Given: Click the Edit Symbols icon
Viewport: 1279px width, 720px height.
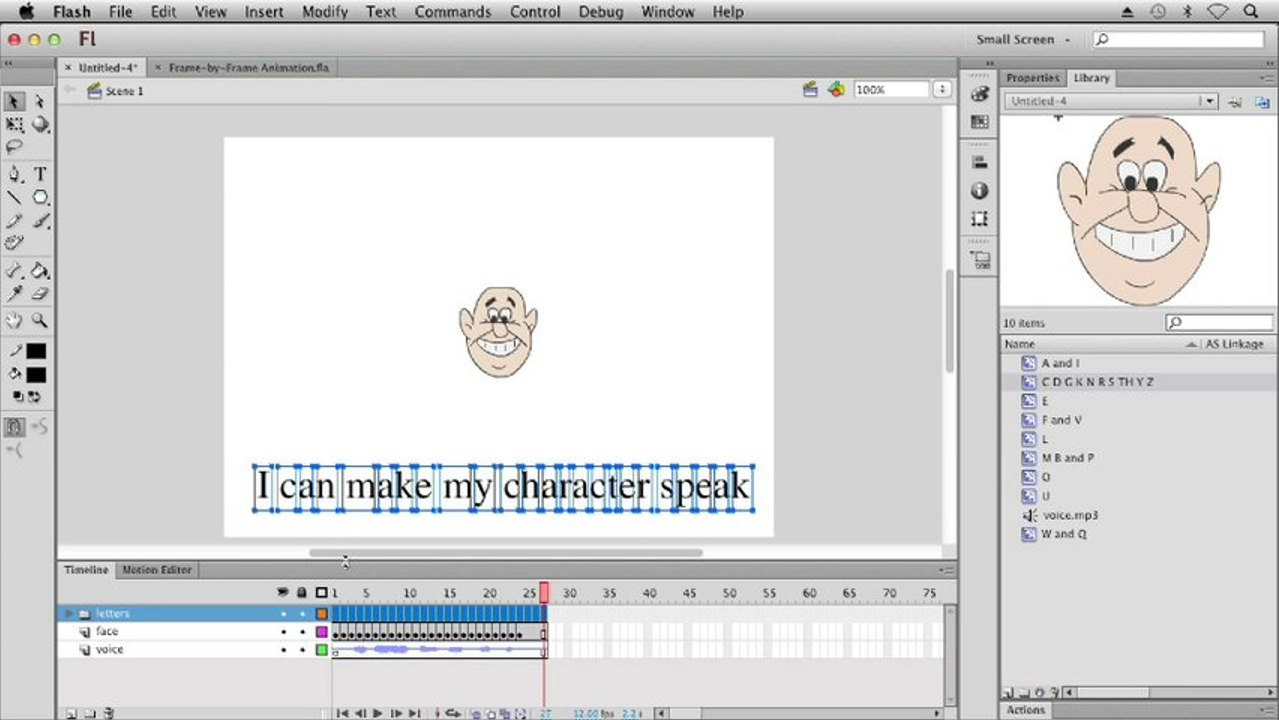Looking at the screenshot, I should 836,90.
